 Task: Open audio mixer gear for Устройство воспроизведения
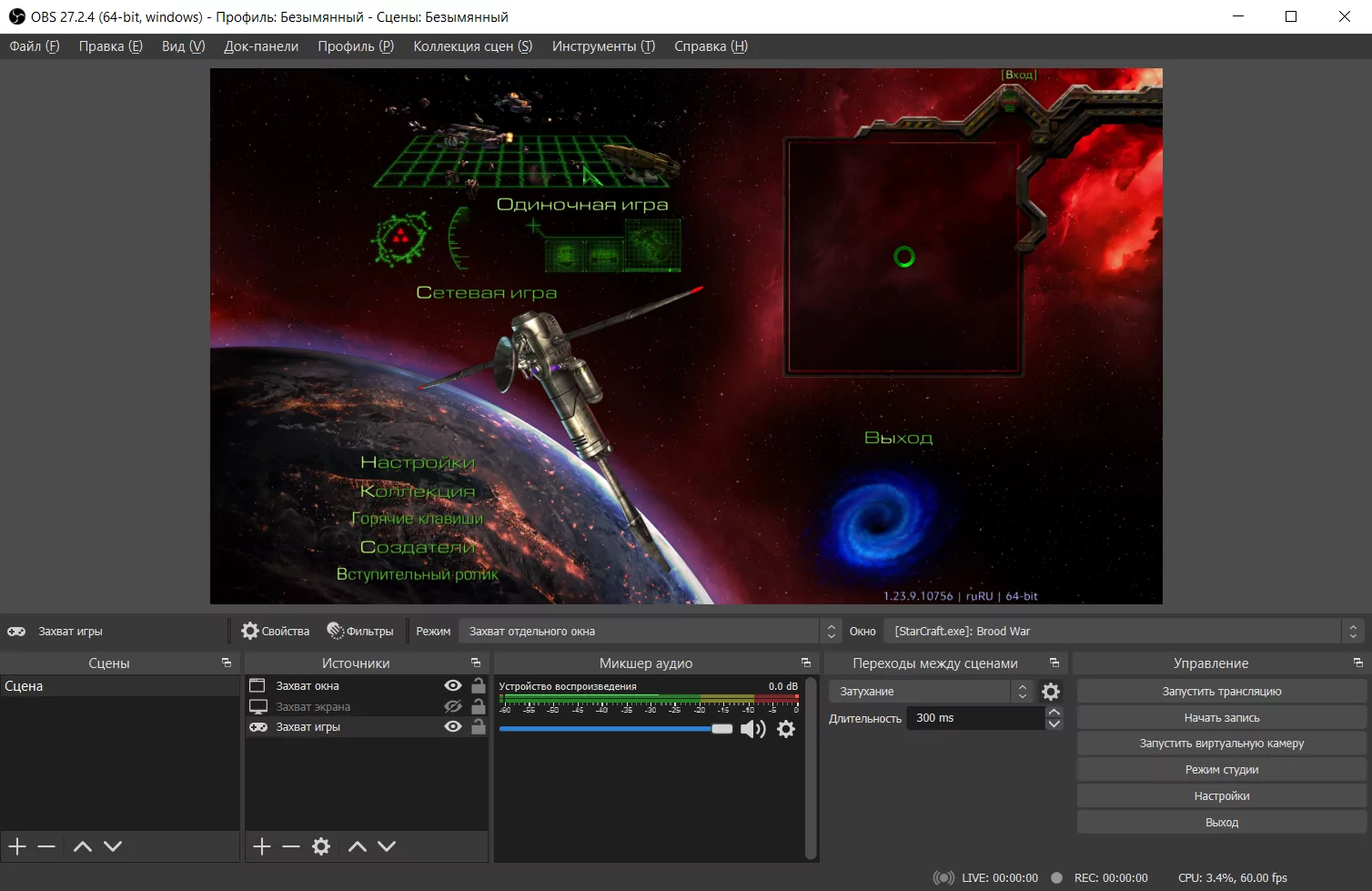(x=786, y=729)
